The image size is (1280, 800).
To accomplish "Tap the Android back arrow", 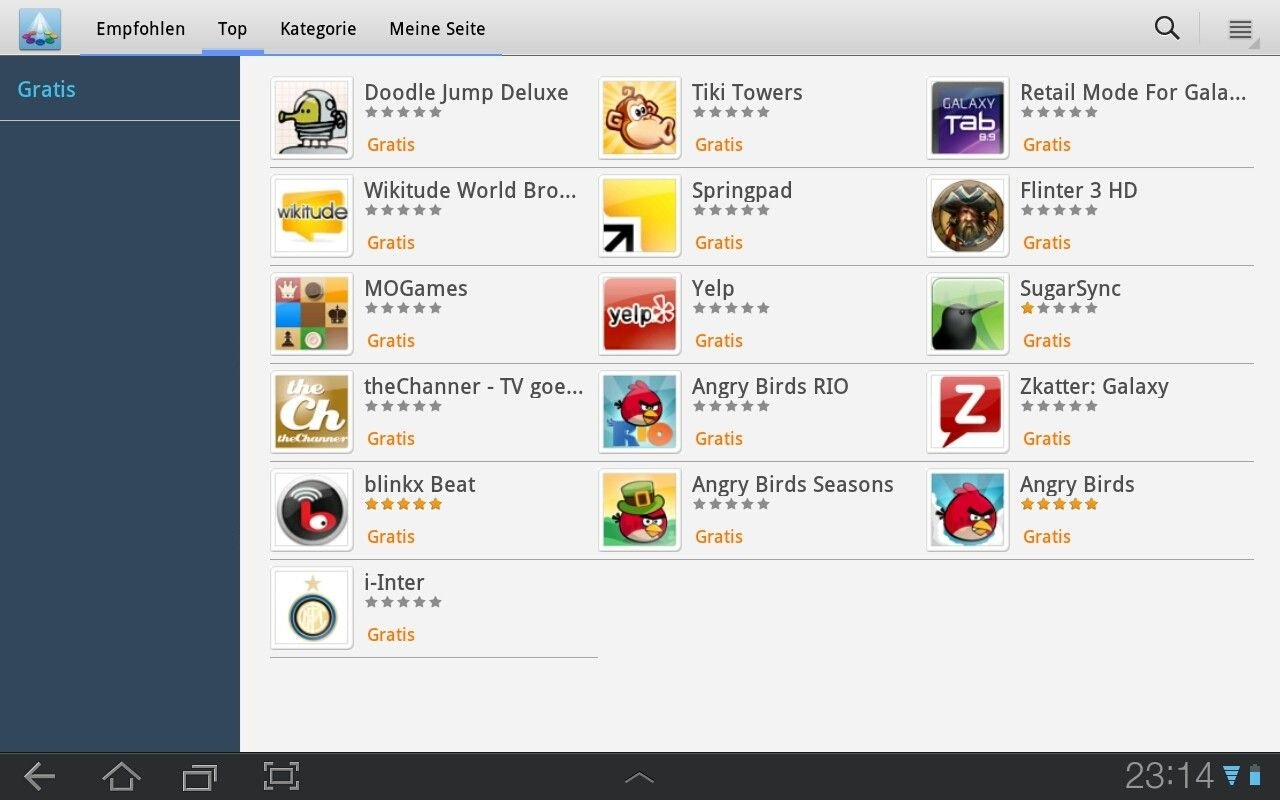I will [x=39, y=776].
